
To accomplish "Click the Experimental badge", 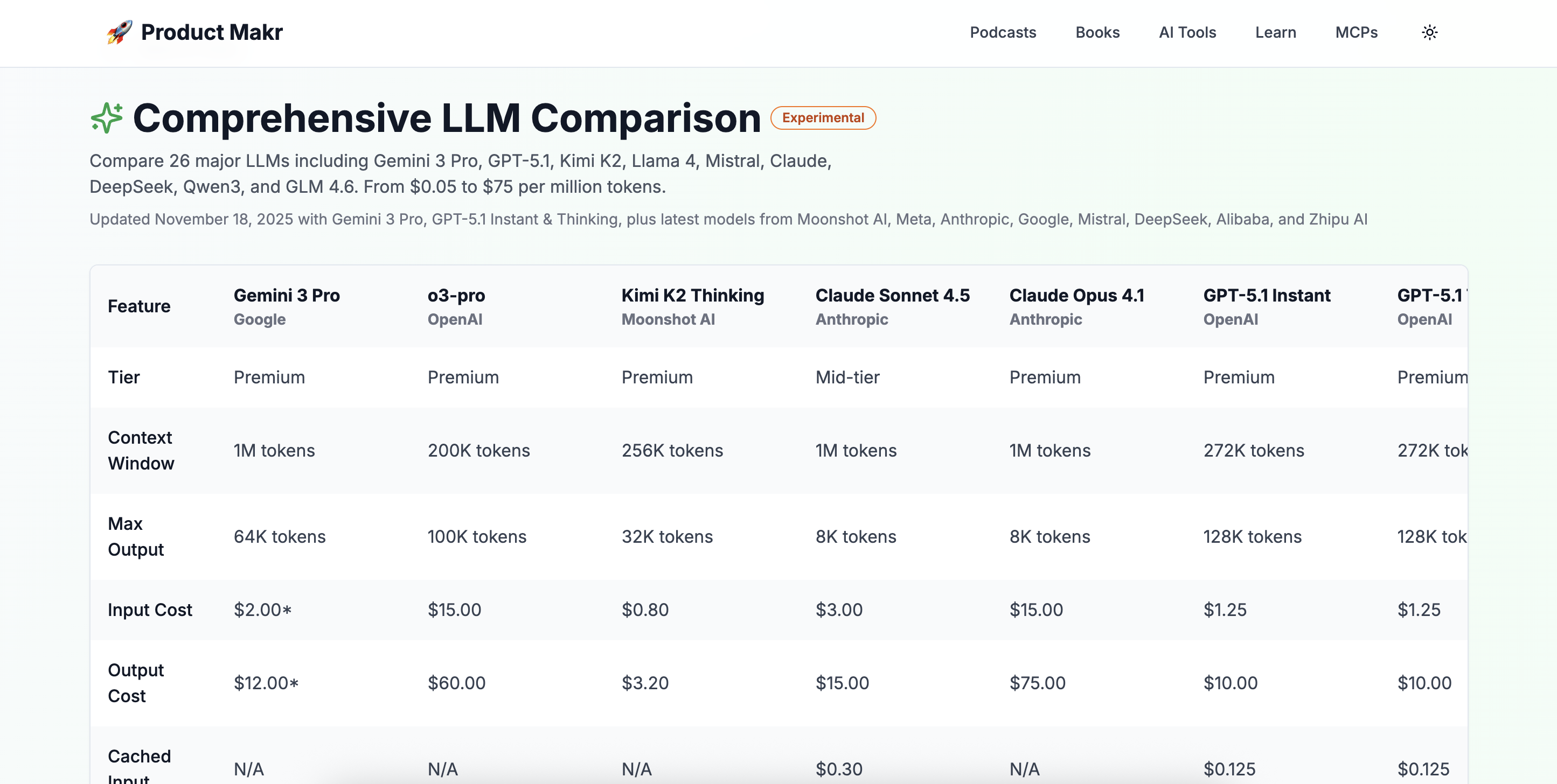I will click(x=823, y=118).
